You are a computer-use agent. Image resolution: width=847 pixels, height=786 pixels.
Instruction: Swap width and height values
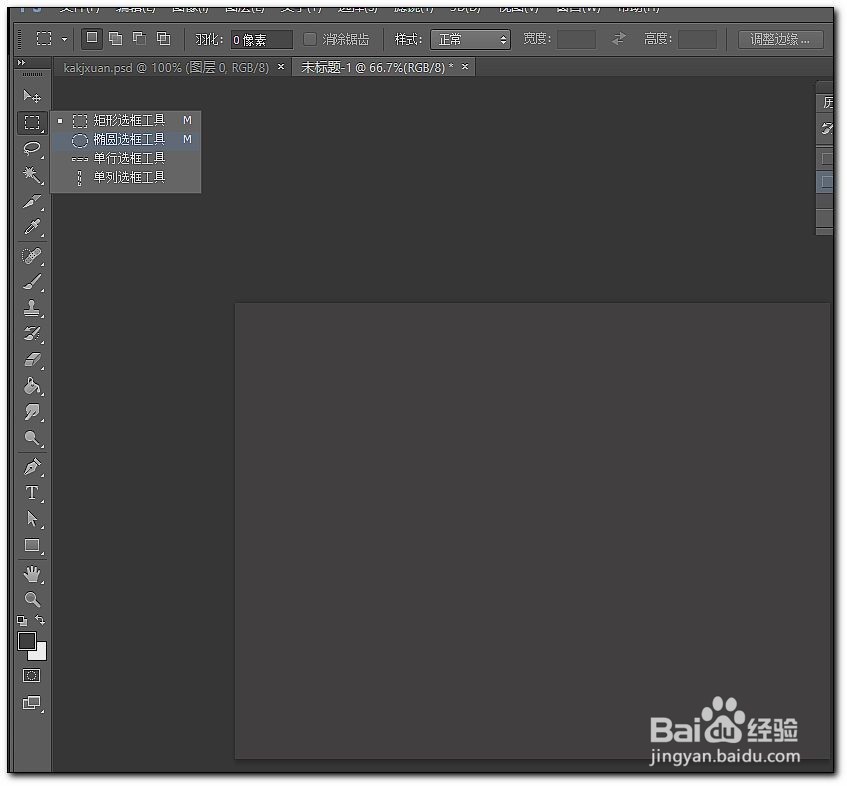pyautogui.click(x=619, y=39)
